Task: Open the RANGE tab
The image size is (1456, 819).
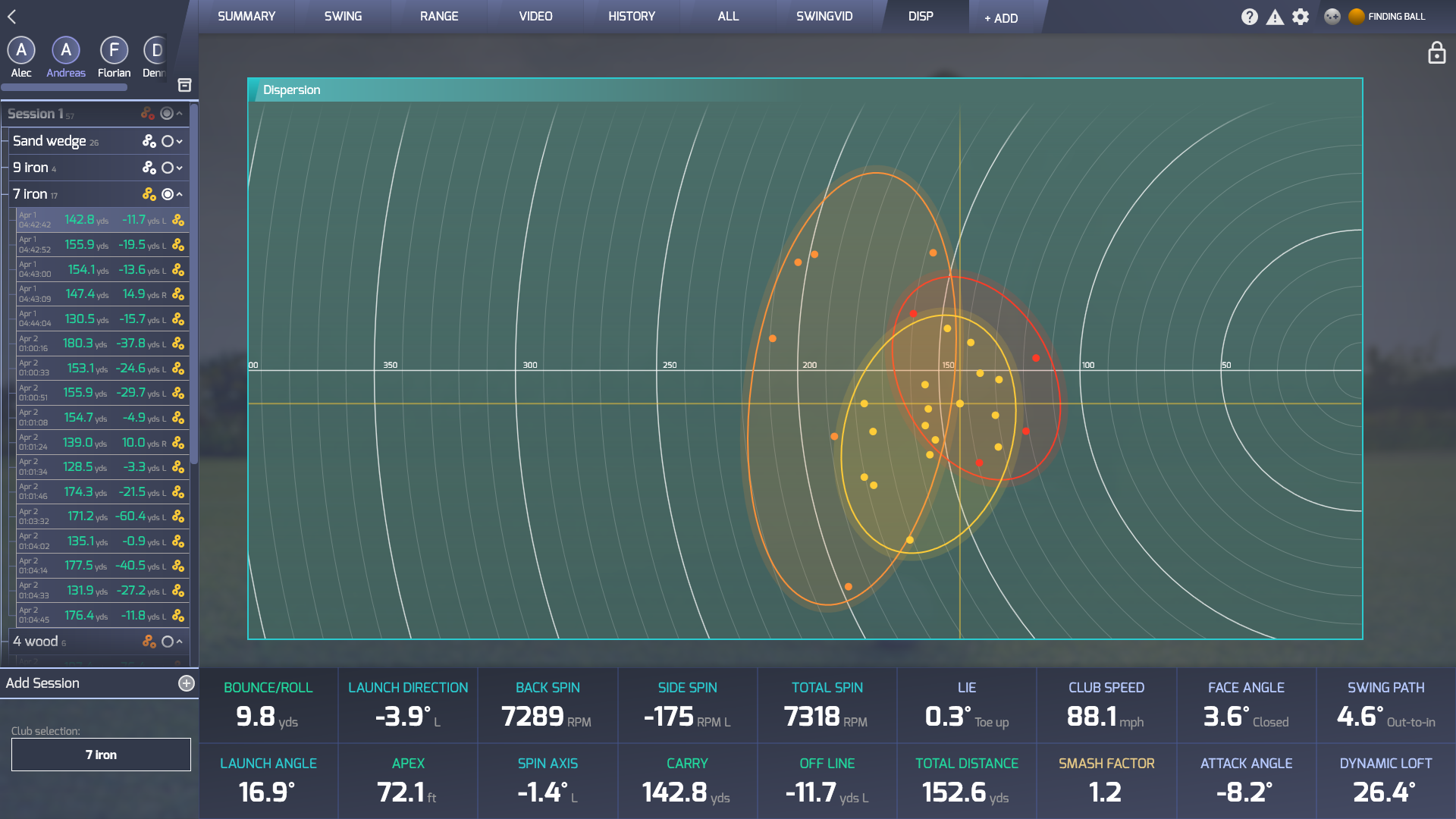Action: click(439, 16)
